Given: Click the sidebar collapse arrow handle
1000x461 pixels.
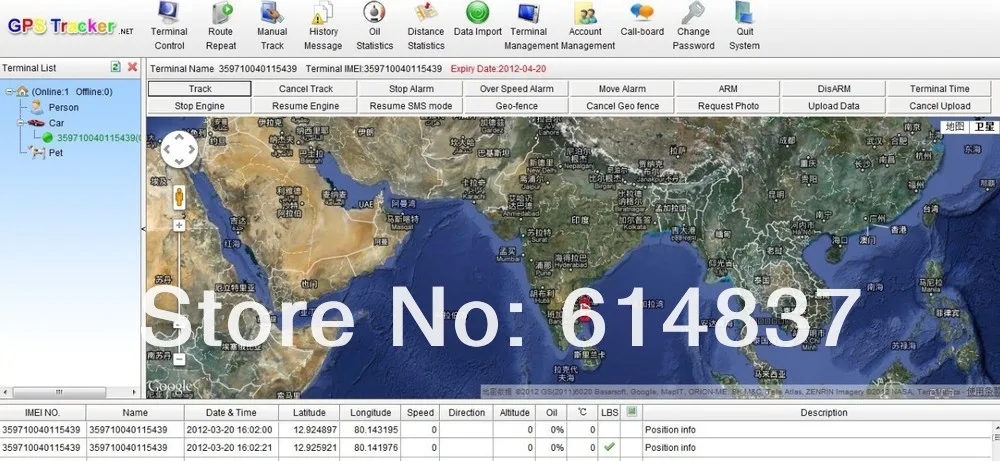Looking at the screenshot, I should [143, 228].
